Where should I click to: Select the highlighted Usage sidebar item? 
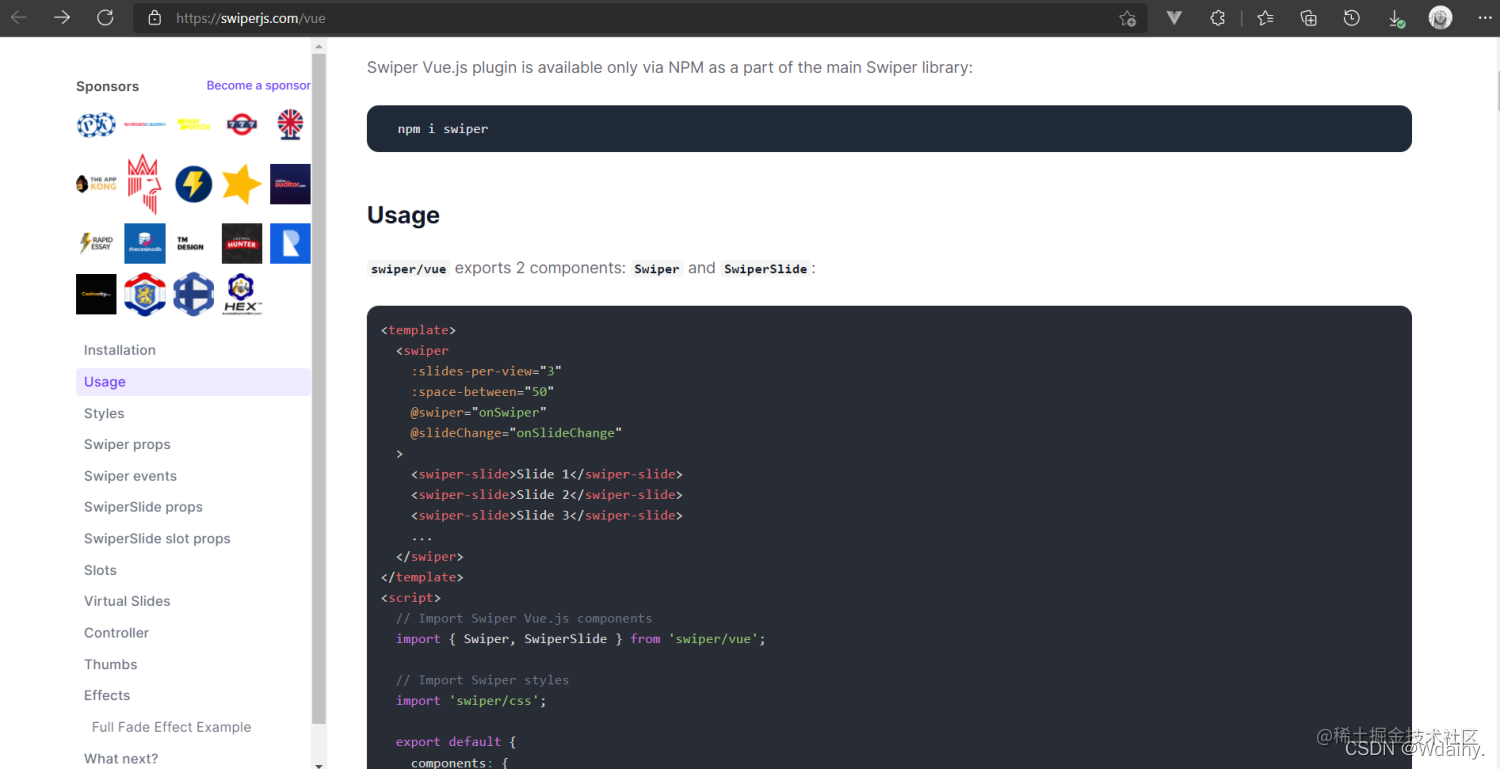[x=193, y=382]
